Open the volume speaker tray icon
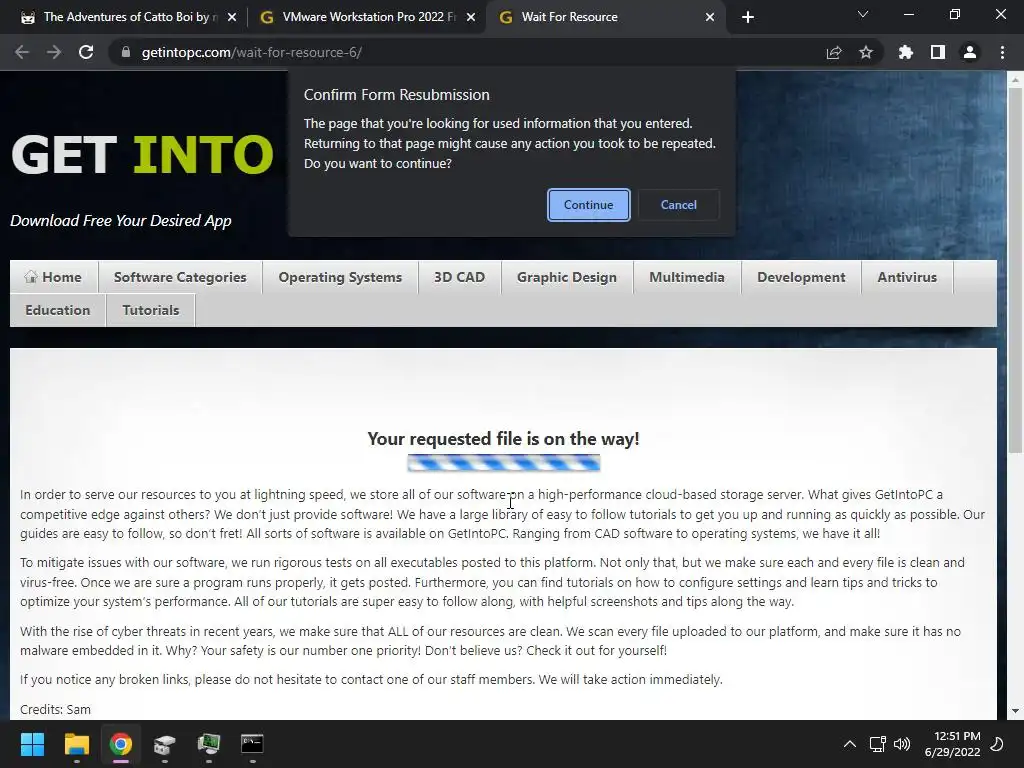 click(x=902, y=744)
